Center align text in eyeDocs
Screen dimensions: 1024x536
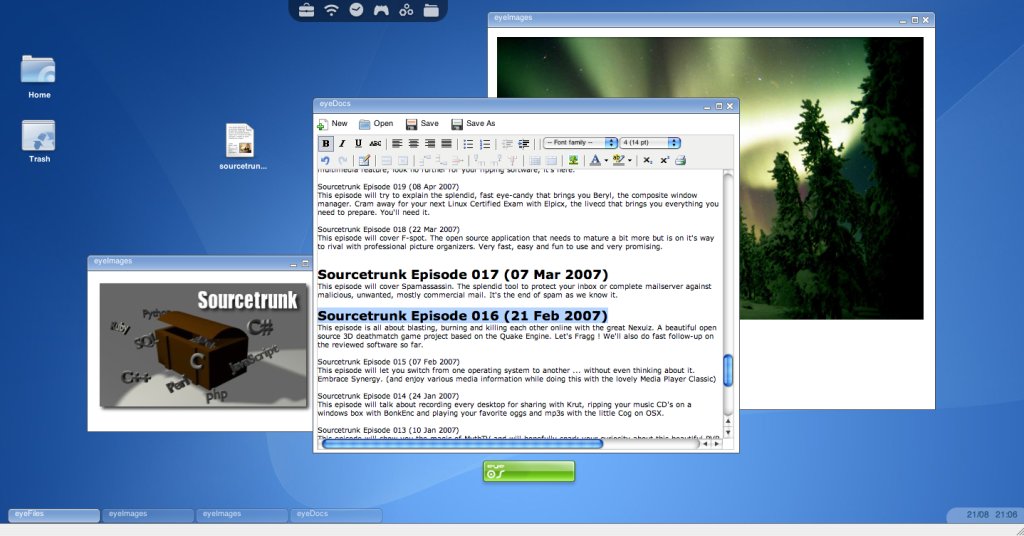pyautogui.click(x=413, y=143)
